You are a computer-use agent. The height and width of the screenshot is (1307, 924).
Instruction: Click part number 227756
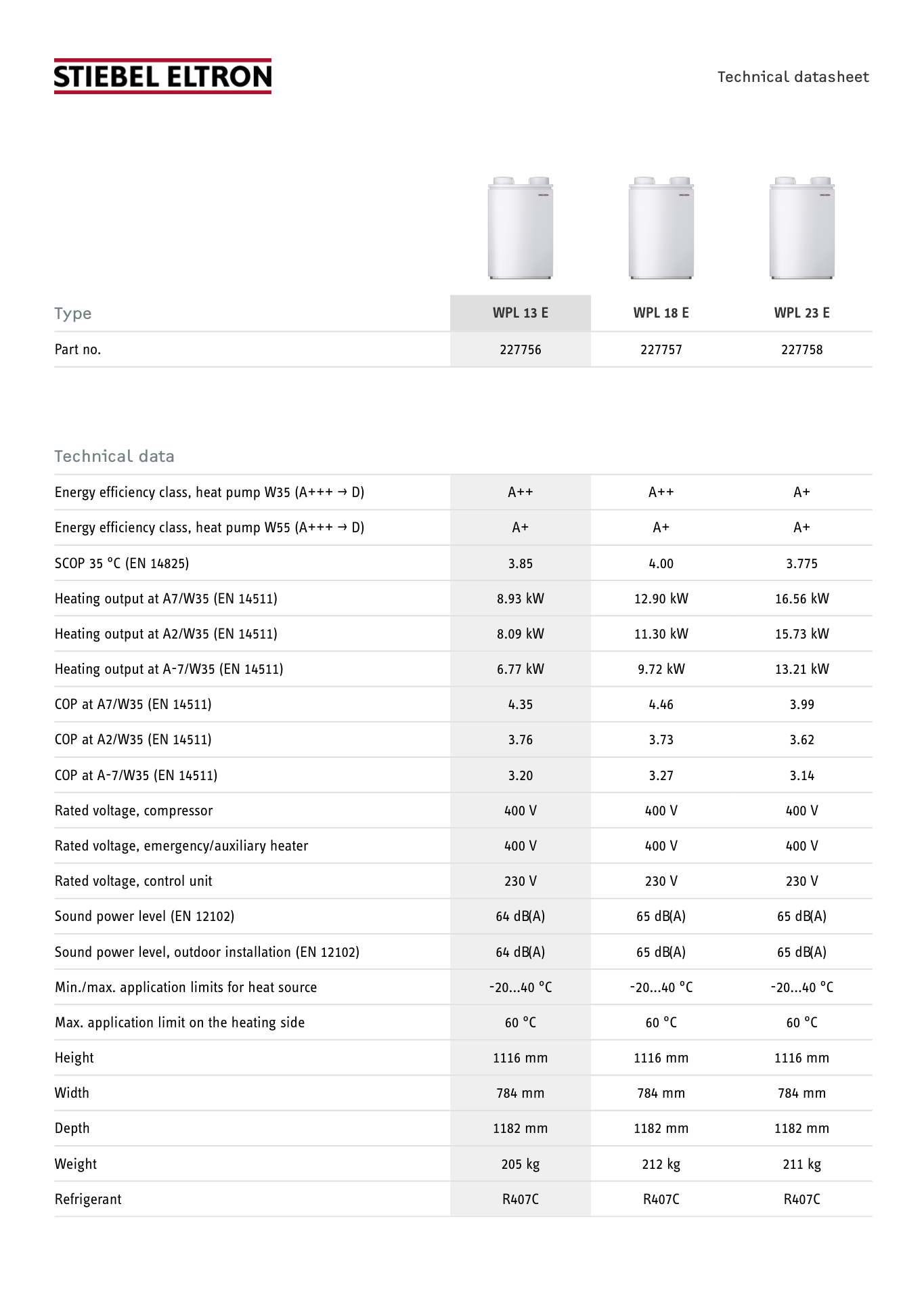click(521, 349)
